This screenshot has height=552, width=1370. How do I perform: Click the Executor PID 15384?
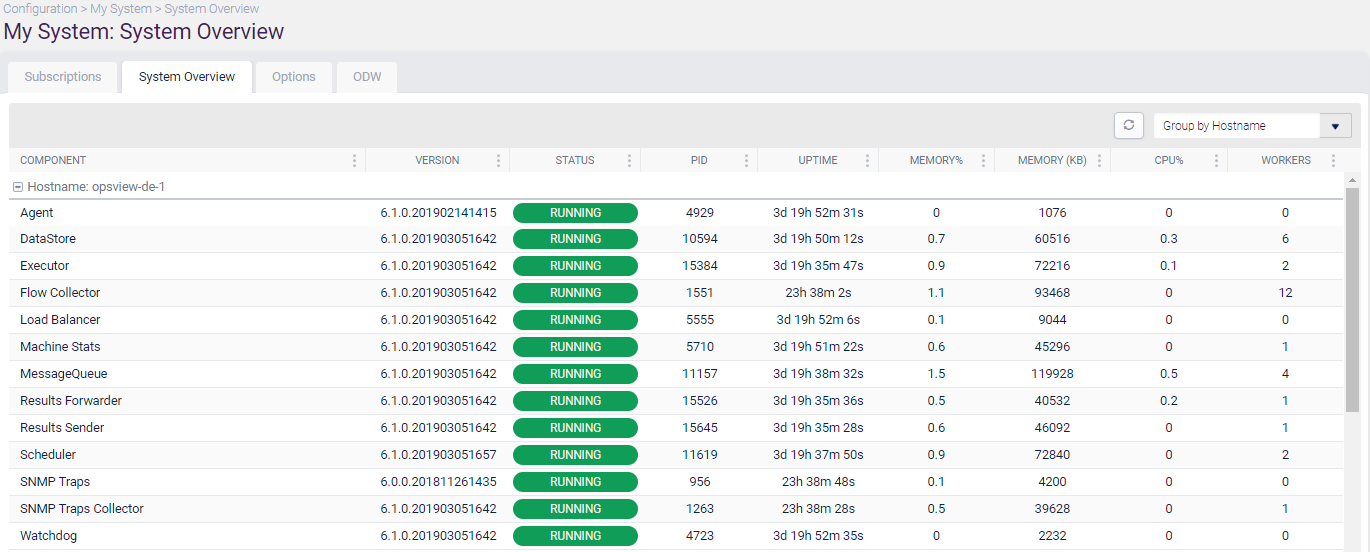coord(700,266)
